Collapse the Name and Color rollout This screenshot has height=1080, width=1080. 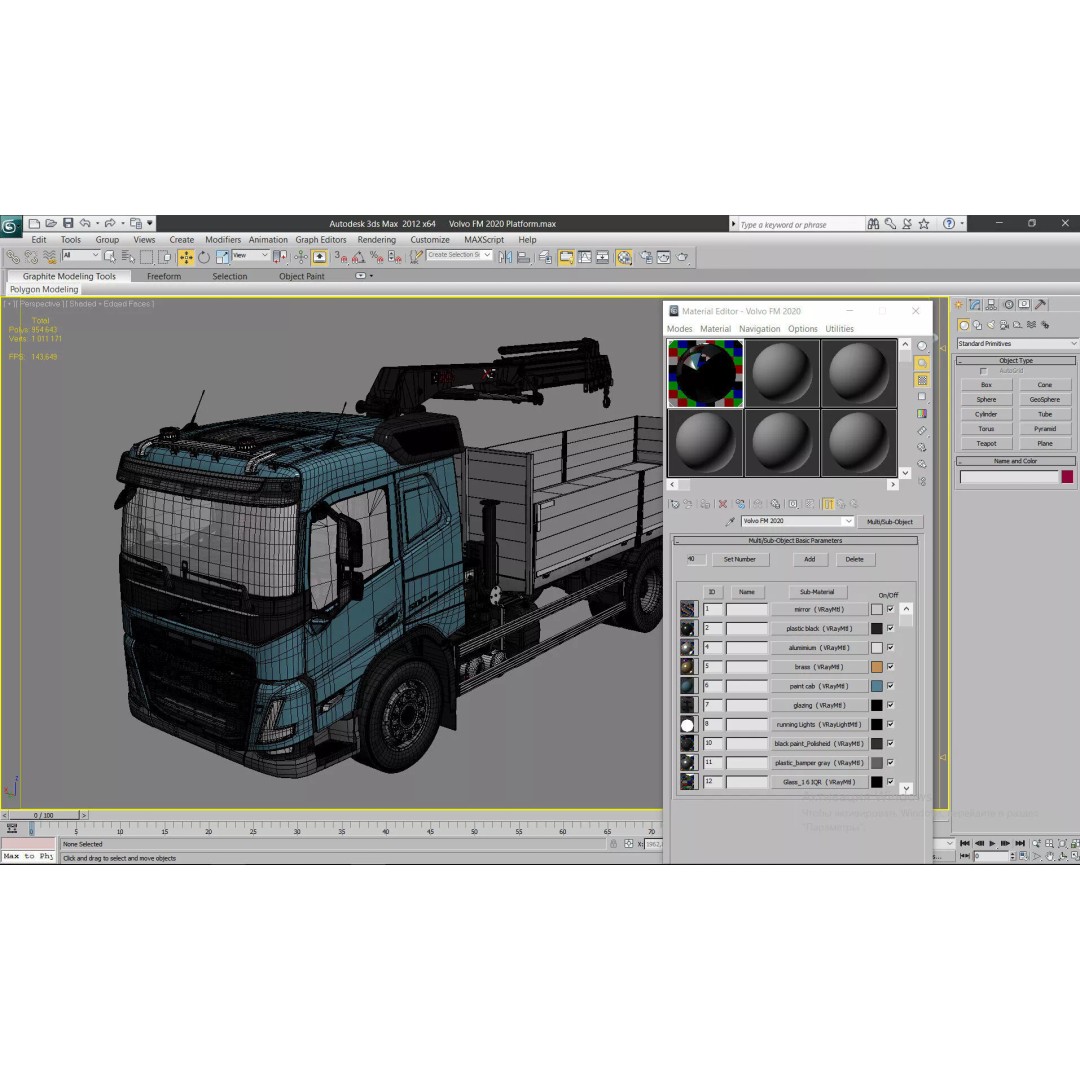[1016, 461]
